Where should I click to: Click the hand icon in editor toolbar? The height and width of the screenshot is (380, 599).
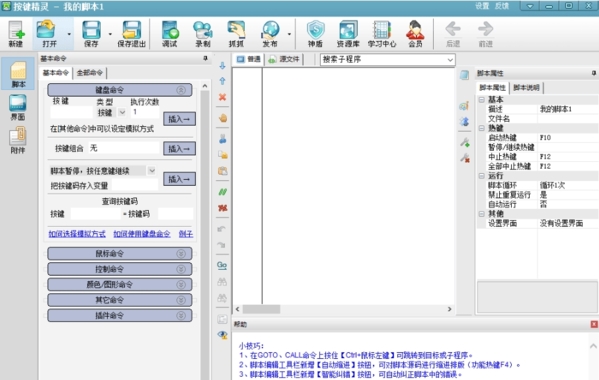coord(223,118)
